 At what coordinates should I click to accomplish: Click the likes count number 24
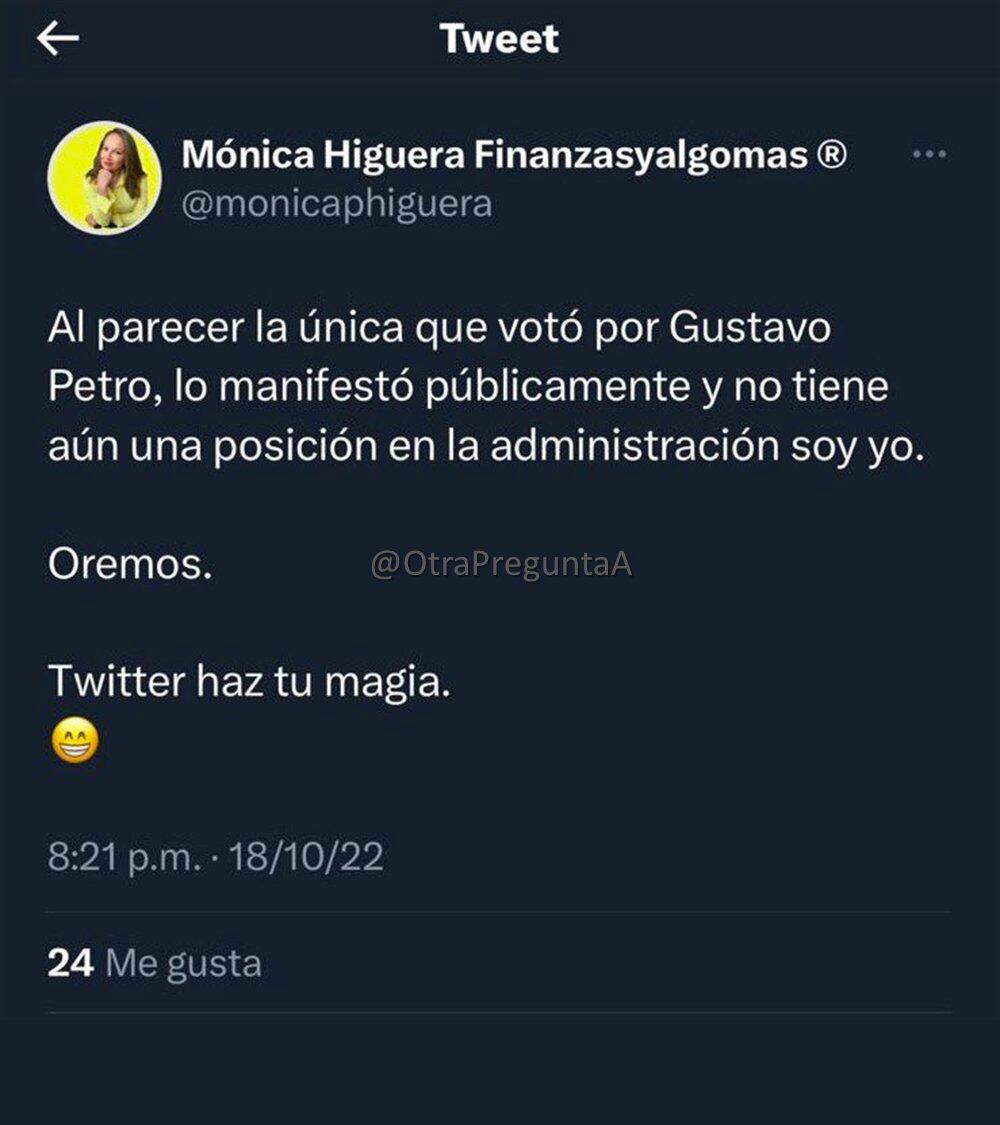(x=70, y=963)
